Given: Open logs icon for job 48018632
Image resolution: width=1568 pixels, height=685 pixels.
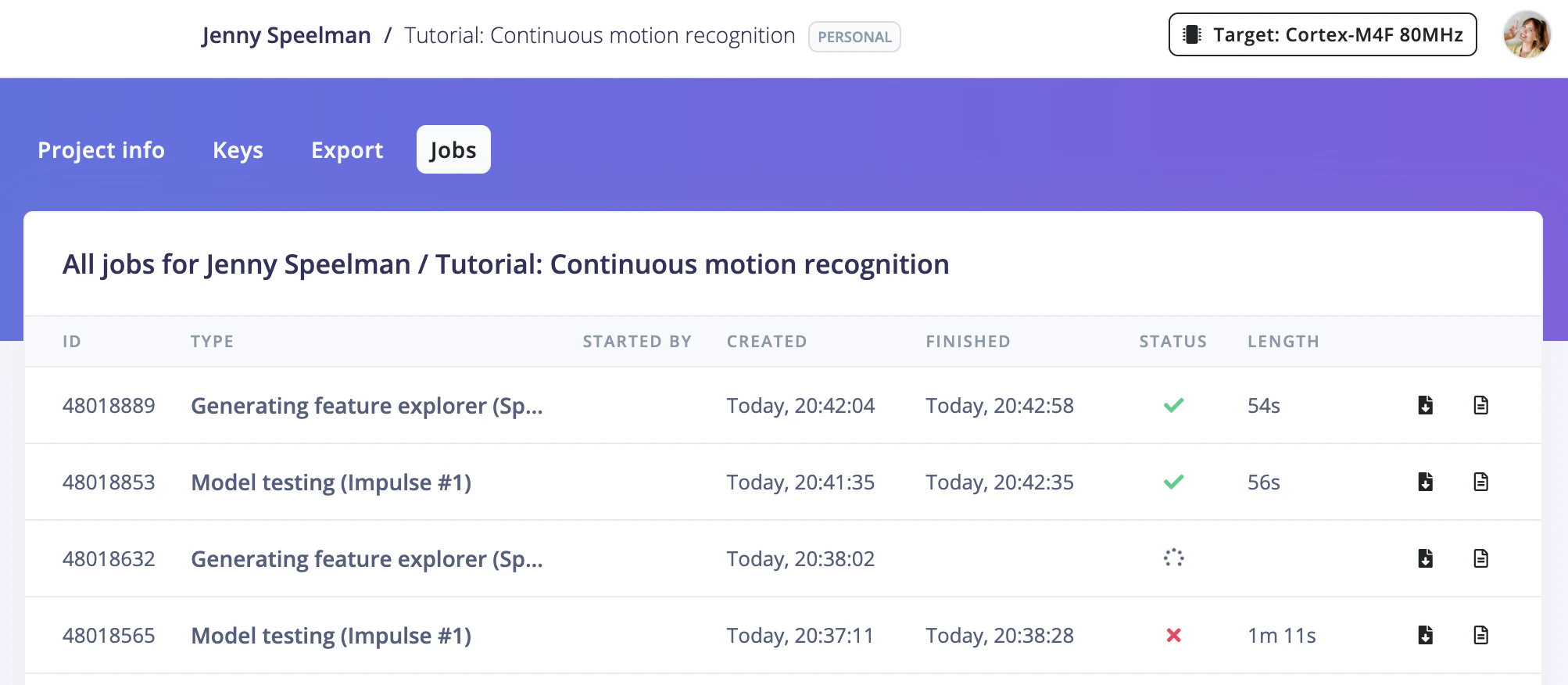Looking at the screenshot, I should 1480,558.
